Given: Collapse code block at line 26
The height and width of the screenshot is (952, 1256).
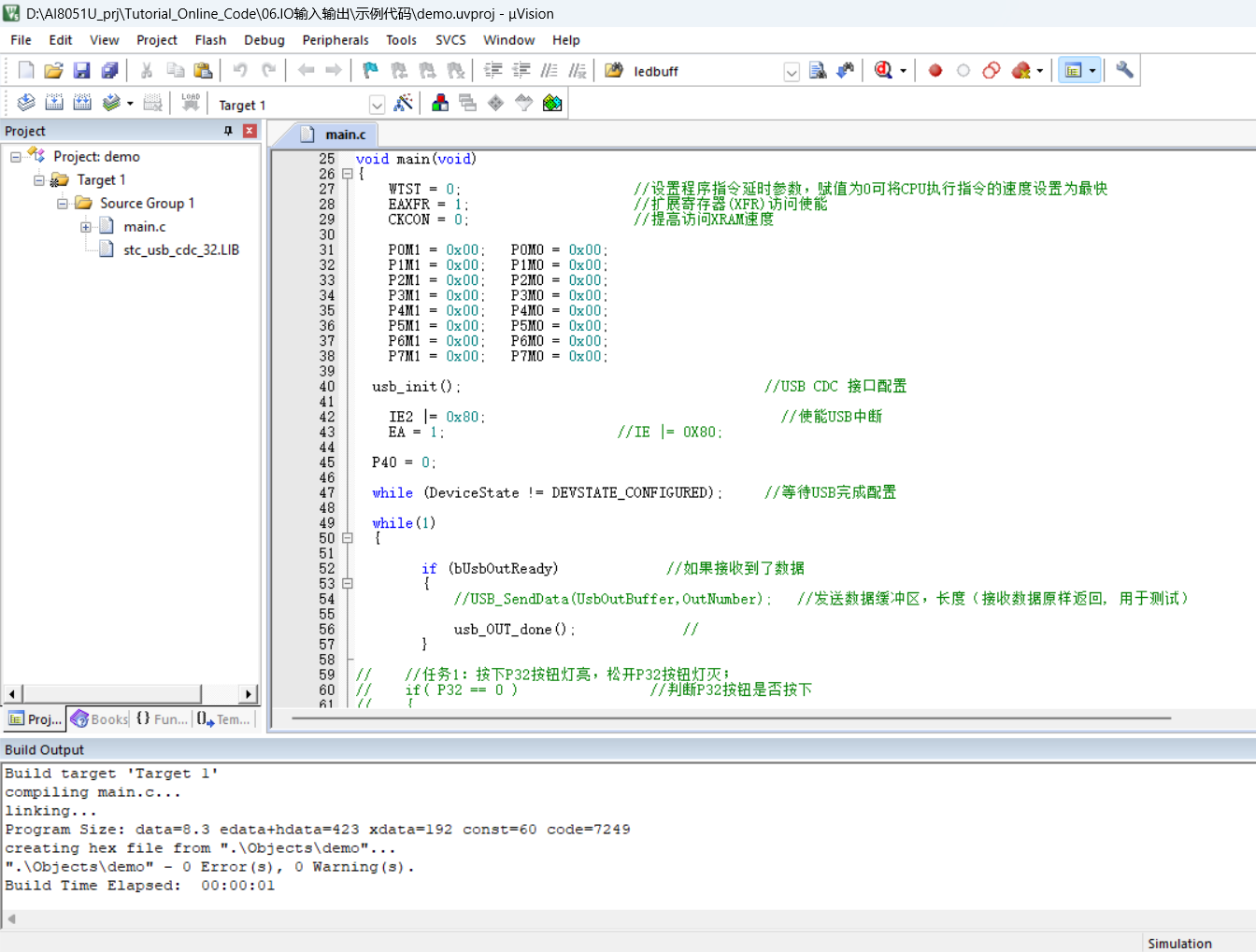Looking at the screenshot, I should (x=348, y=174).
